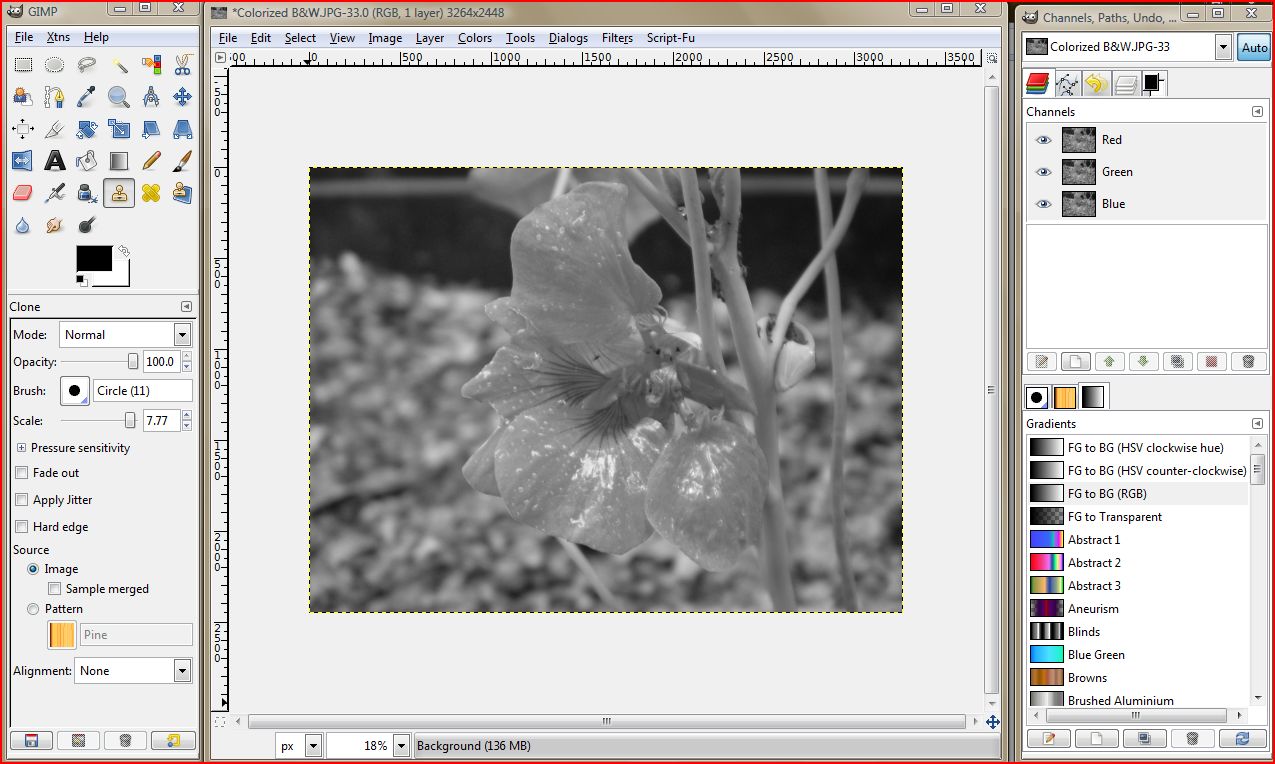The height and width of the screenshot is (764, 1275).
Task: Select the Bucket Fill tool
Action: click(x=86, y=161)
